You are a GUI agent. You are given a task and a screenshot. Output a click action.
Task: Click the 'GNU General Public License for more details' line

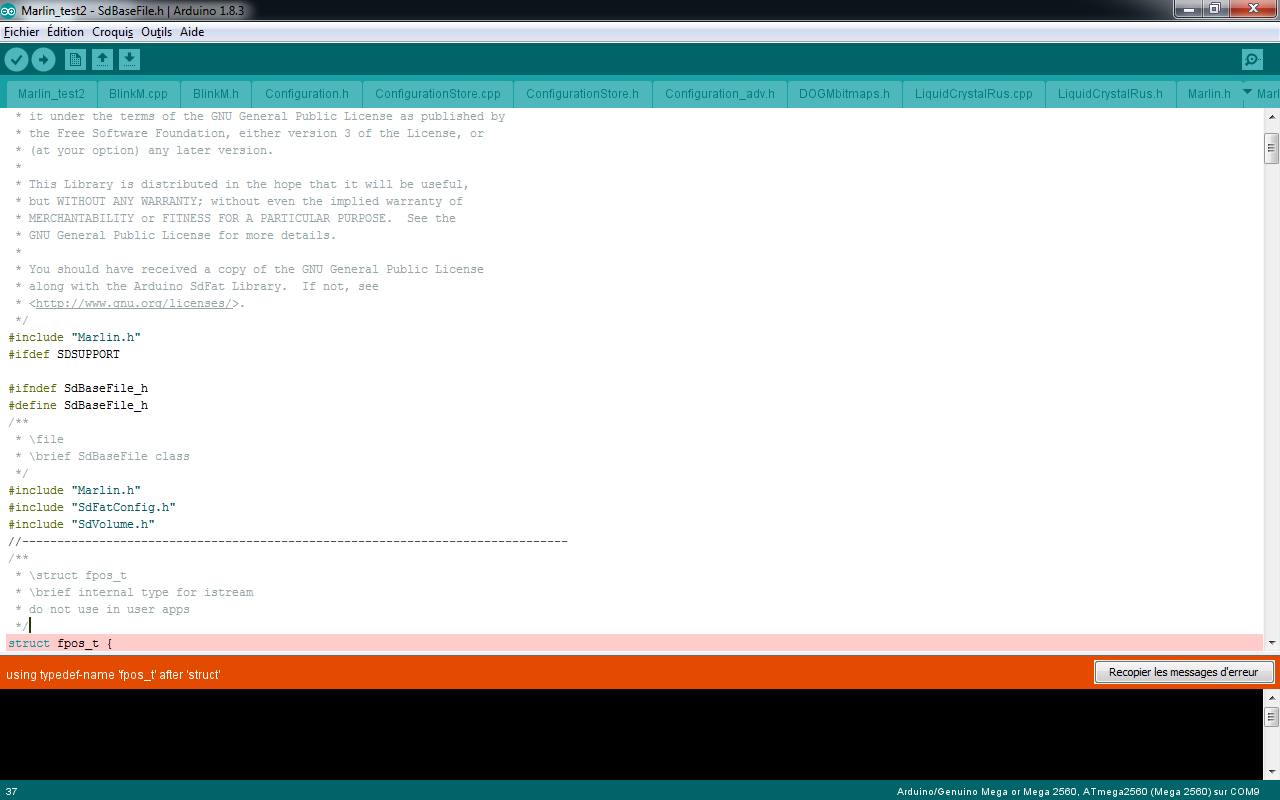176,235
